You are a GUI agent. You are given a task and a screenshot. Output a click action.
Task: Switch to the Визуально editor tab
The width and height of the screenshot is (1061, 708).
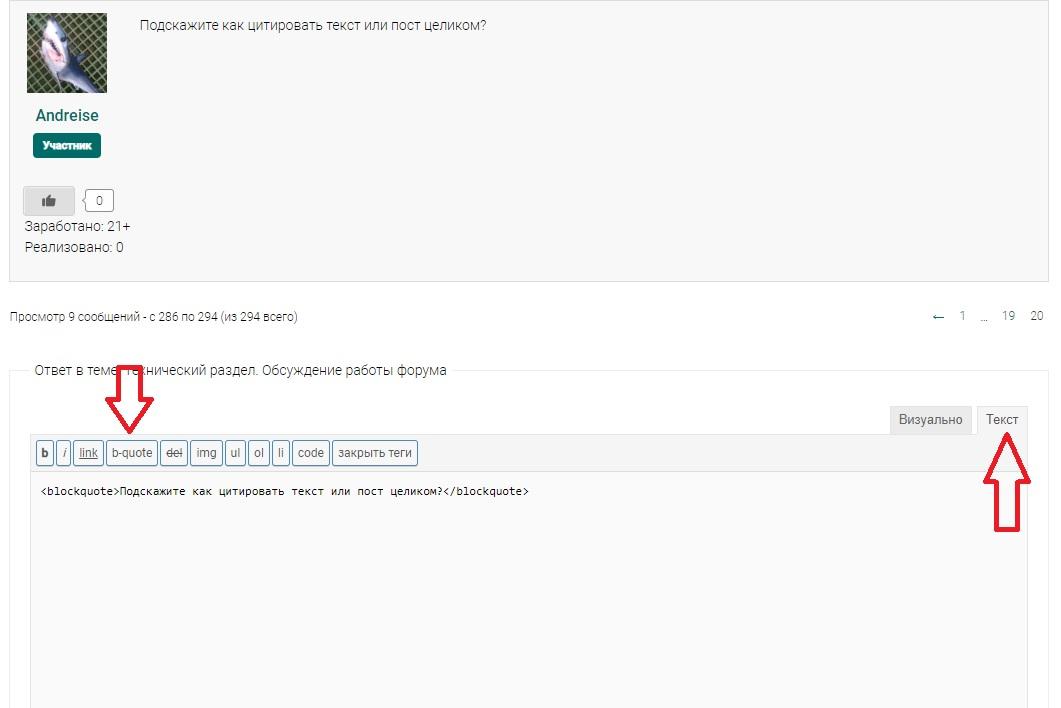[930, 420]
